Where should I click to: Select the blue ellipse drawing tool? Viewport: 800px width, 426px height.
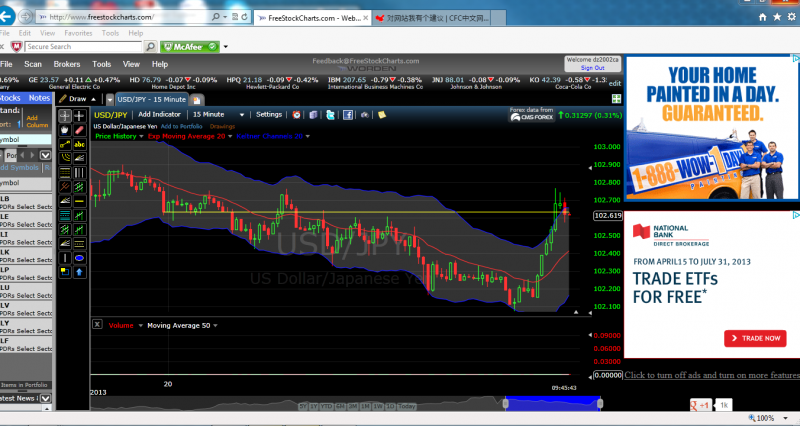[x=79, y=258]
